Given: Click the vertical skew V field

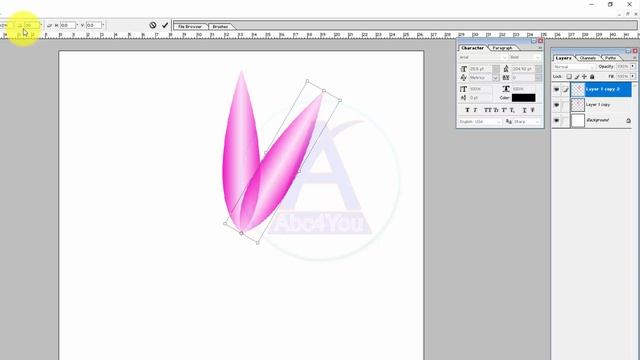Looking at the screenshot, I should [93, 25].
